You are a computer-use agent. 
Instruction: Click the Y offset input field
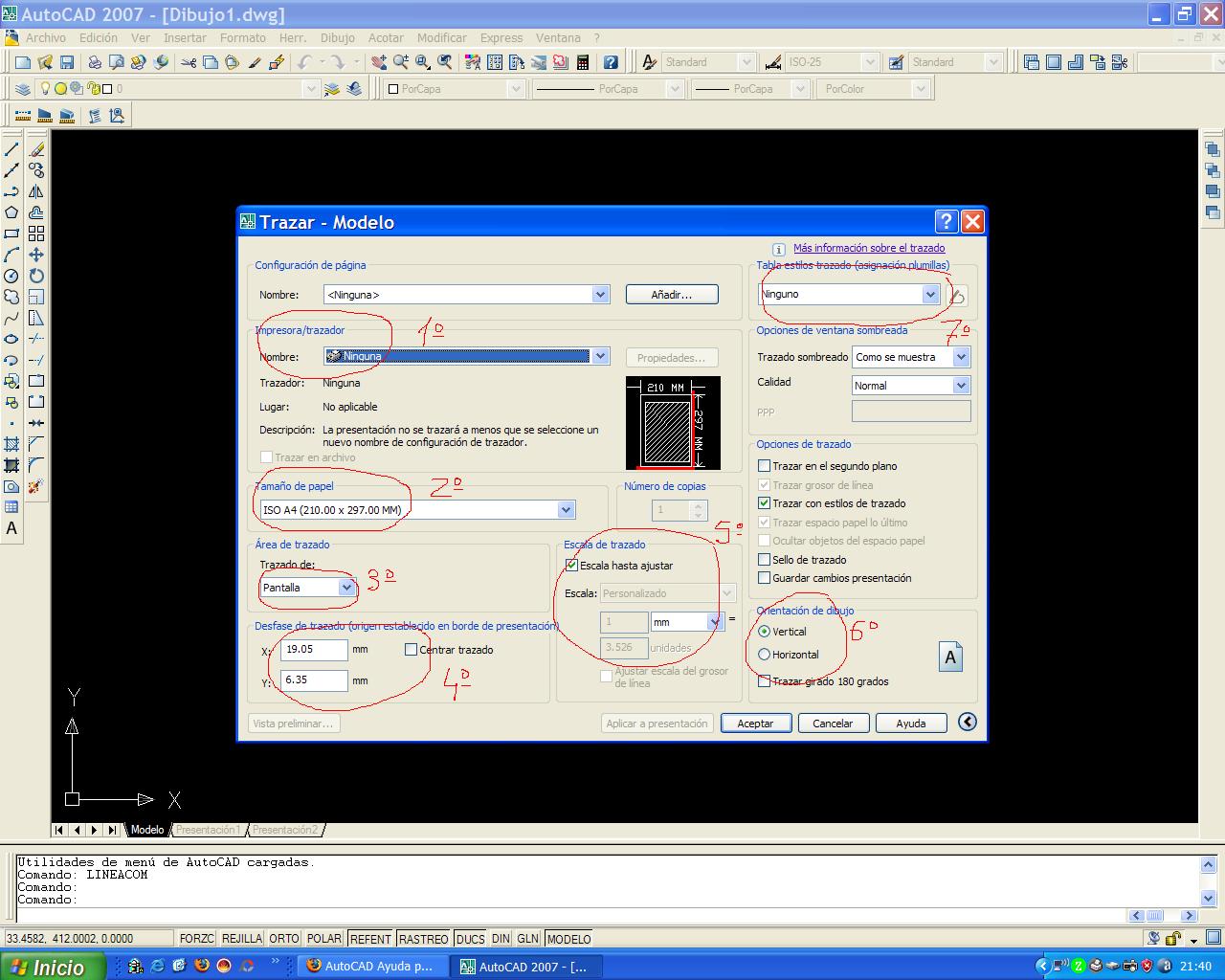(x=314, y=680)
